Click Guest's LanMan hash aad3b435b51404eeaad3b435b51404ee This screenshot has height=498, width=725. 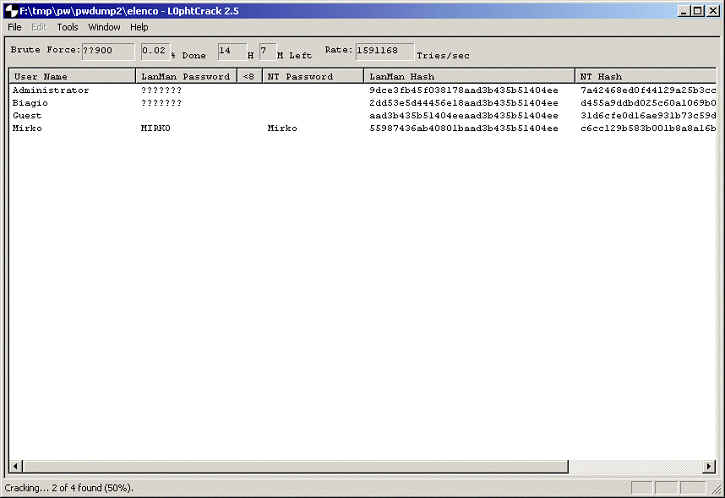click(464, 116)
